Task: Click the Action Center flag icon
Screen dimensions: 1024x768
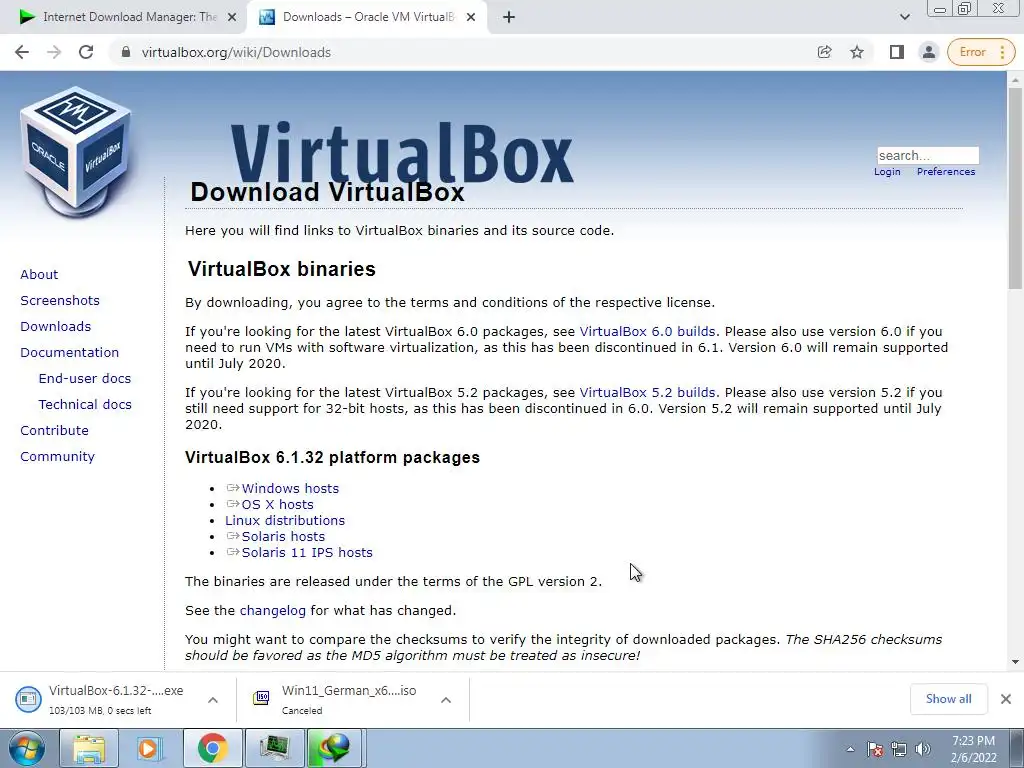Action: 875,749
